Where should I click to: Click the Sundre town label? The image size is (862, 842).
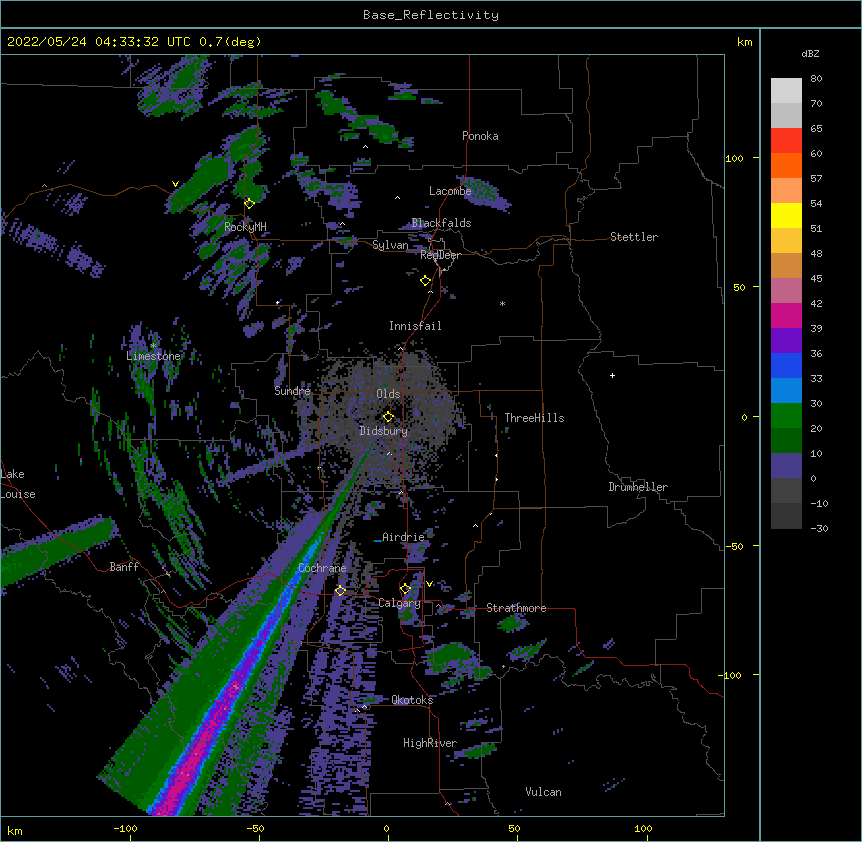292,391
